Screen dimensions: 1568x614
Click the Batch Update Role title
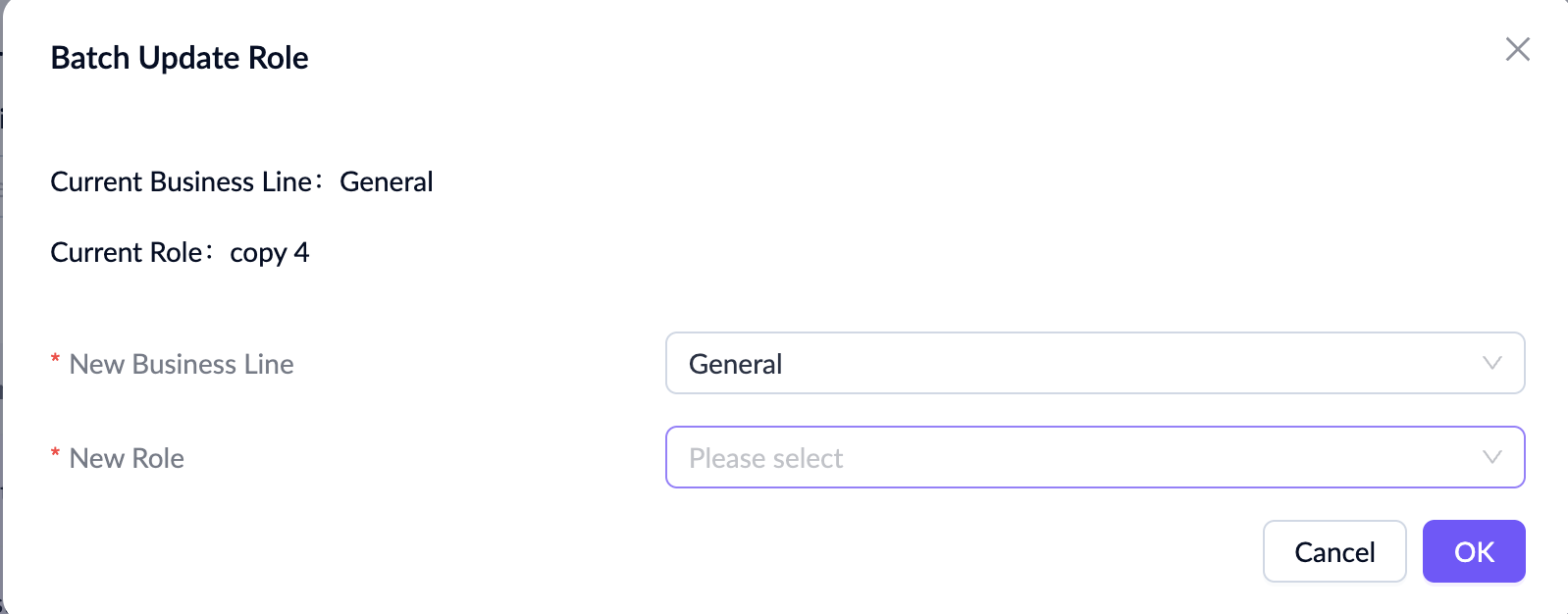[x=180, y=58]
